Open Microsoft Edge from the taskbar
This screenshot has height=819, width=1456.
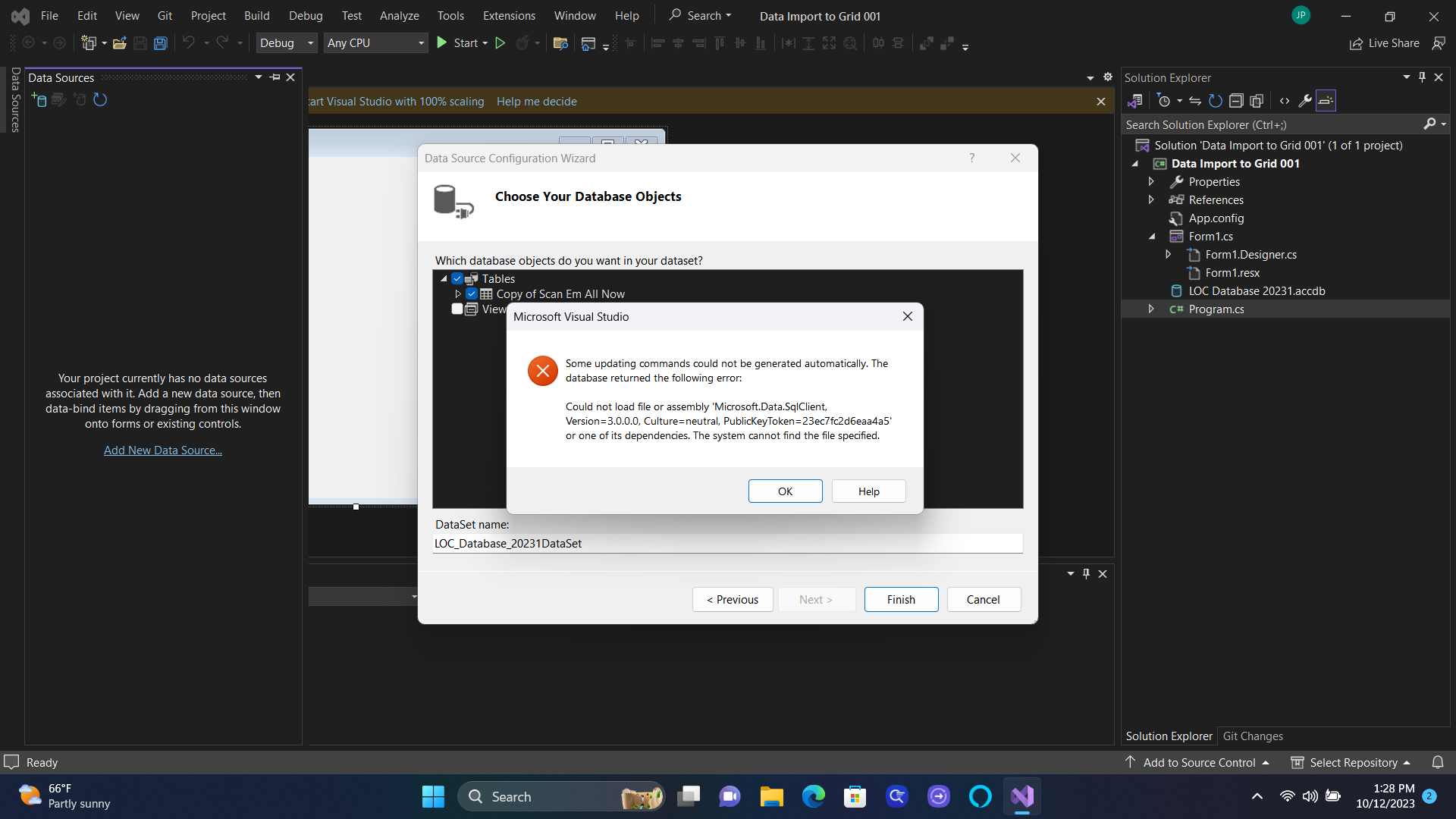point(813,797)
